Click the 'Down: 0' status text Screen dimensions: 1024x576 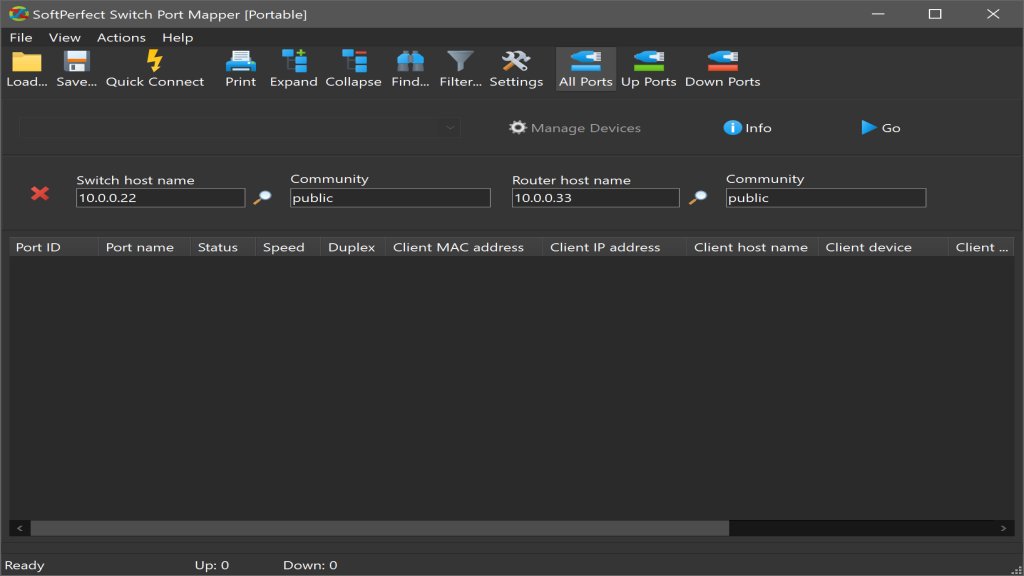(x=310, y=566)
